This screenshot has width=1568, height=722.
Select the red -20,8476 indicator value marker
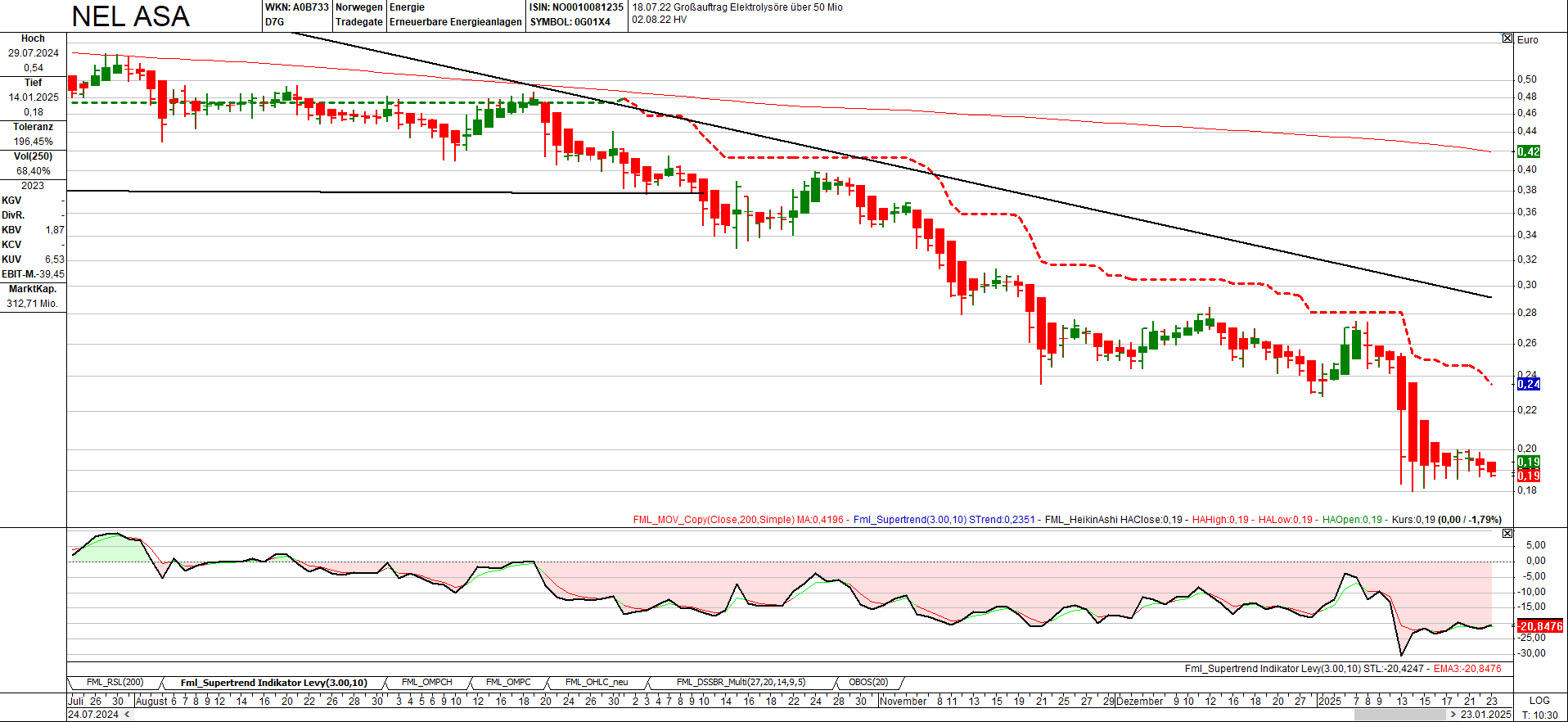(x=1539, y=626)
